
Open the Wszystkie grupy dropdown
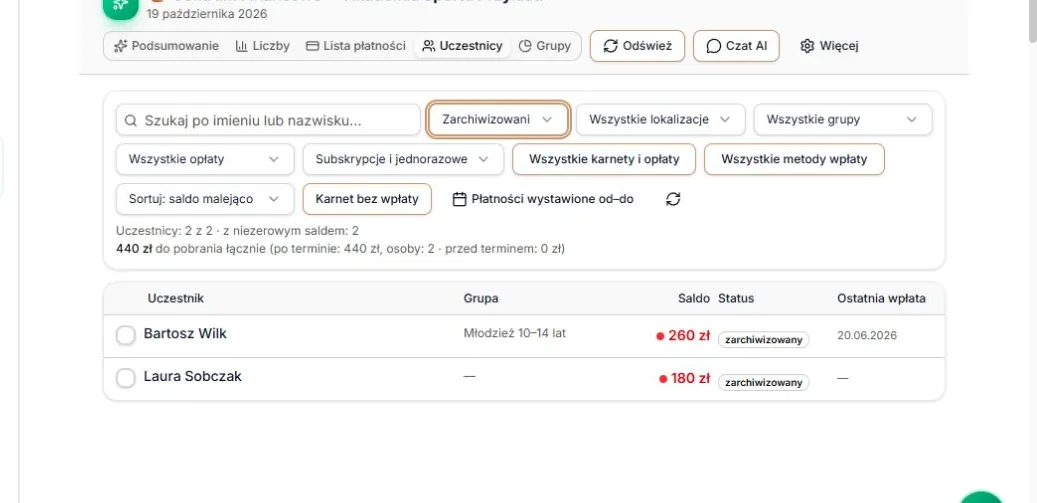pyautogui.click(x=843, y=120)
